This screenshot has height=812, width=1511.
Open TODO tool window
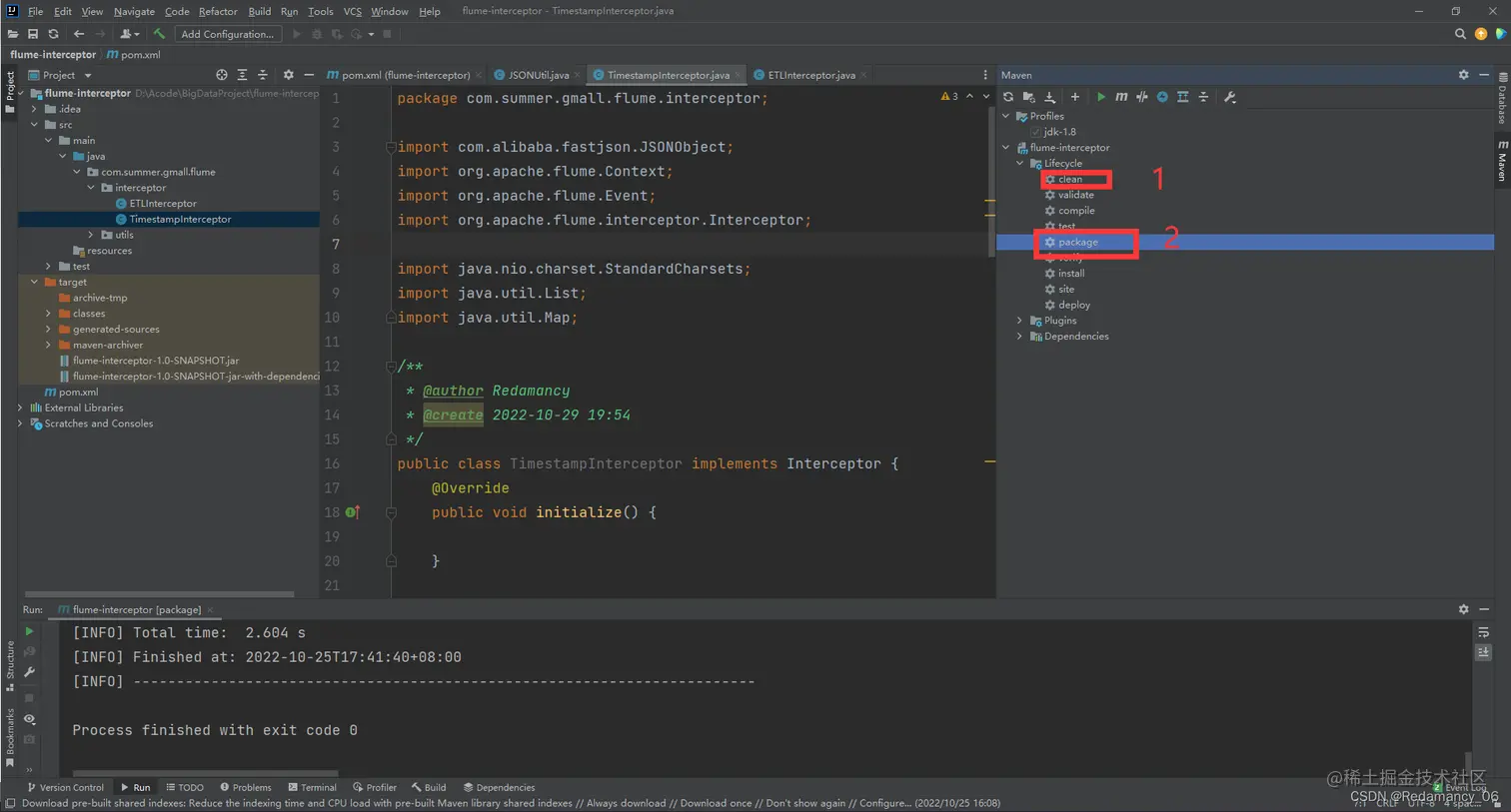point(185,787)
